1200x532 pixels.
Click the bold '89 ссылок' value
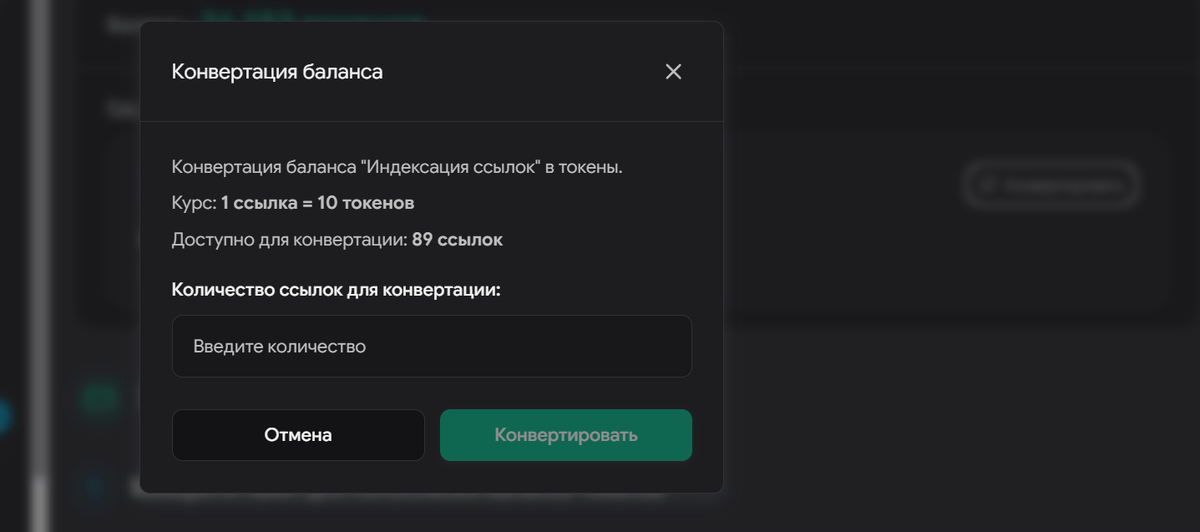457,240
